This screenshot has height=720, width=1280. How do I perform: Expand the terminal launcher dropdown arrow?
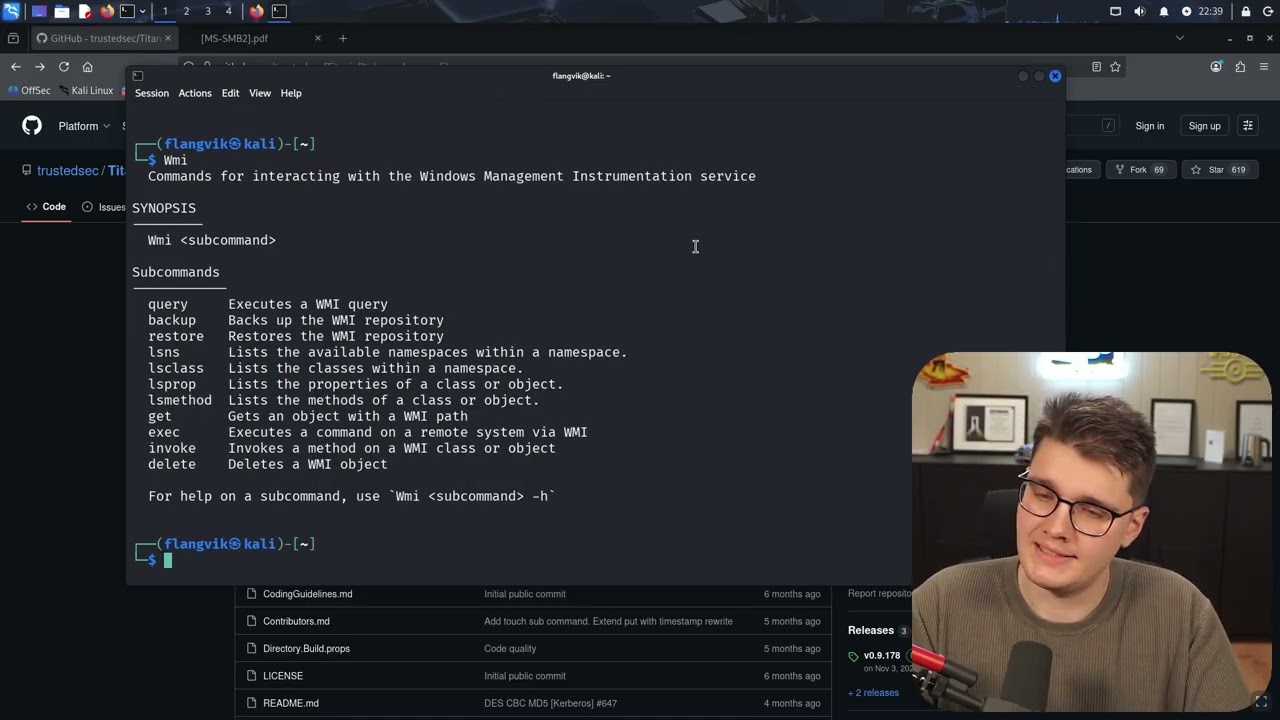(143, 11)
